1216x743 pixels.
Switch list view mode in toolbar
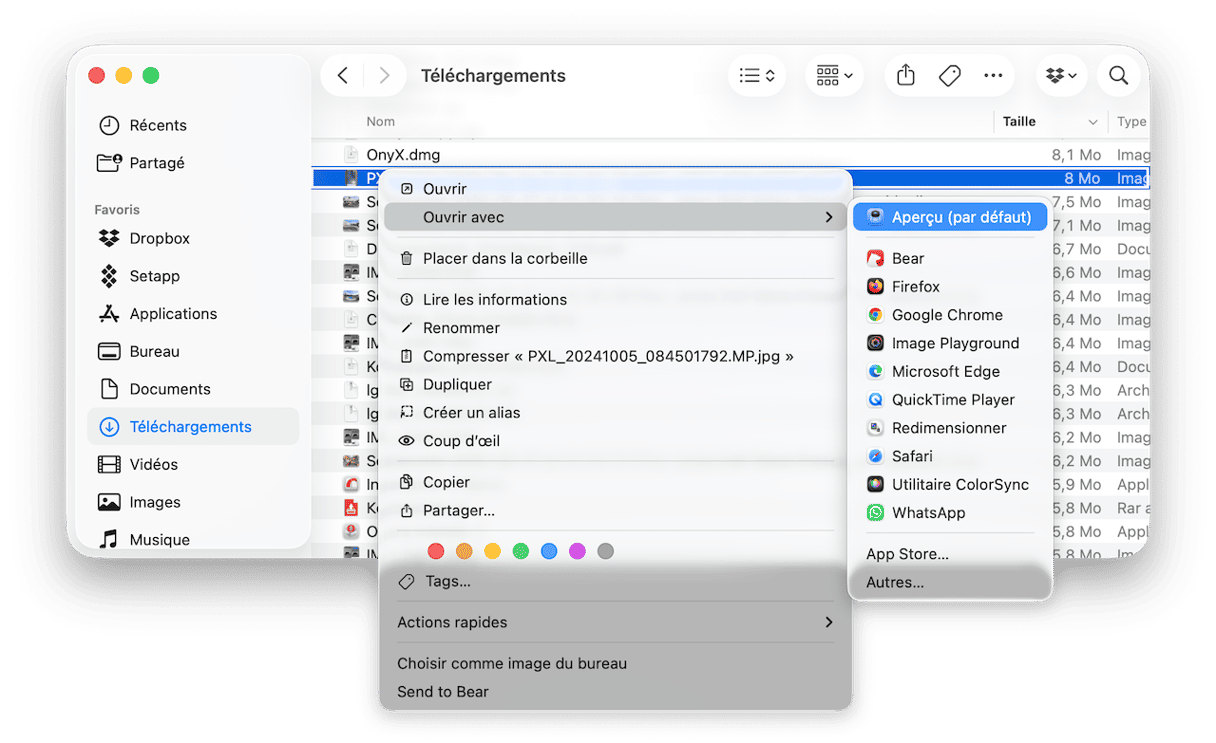coord(757,76)
